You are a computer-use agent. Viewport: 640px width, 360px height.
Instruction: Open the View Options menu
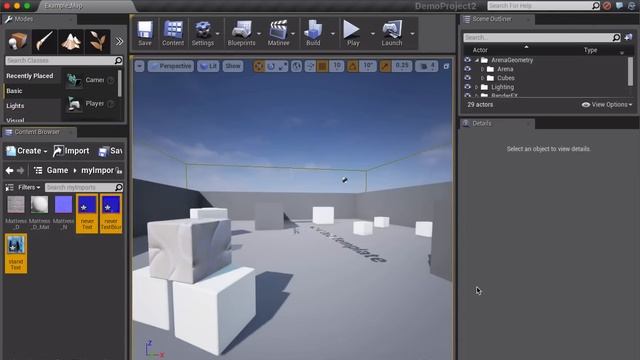click(607, 105)
